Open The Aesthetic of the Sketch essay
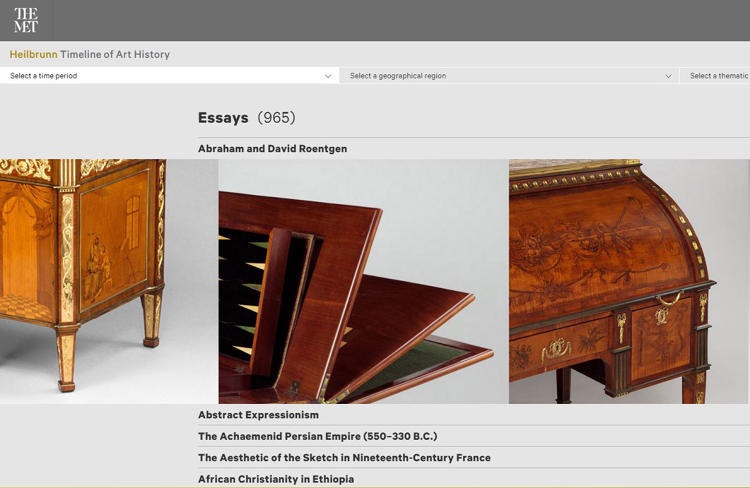Screen dimensions: 750x488 [x=344, y=458]
